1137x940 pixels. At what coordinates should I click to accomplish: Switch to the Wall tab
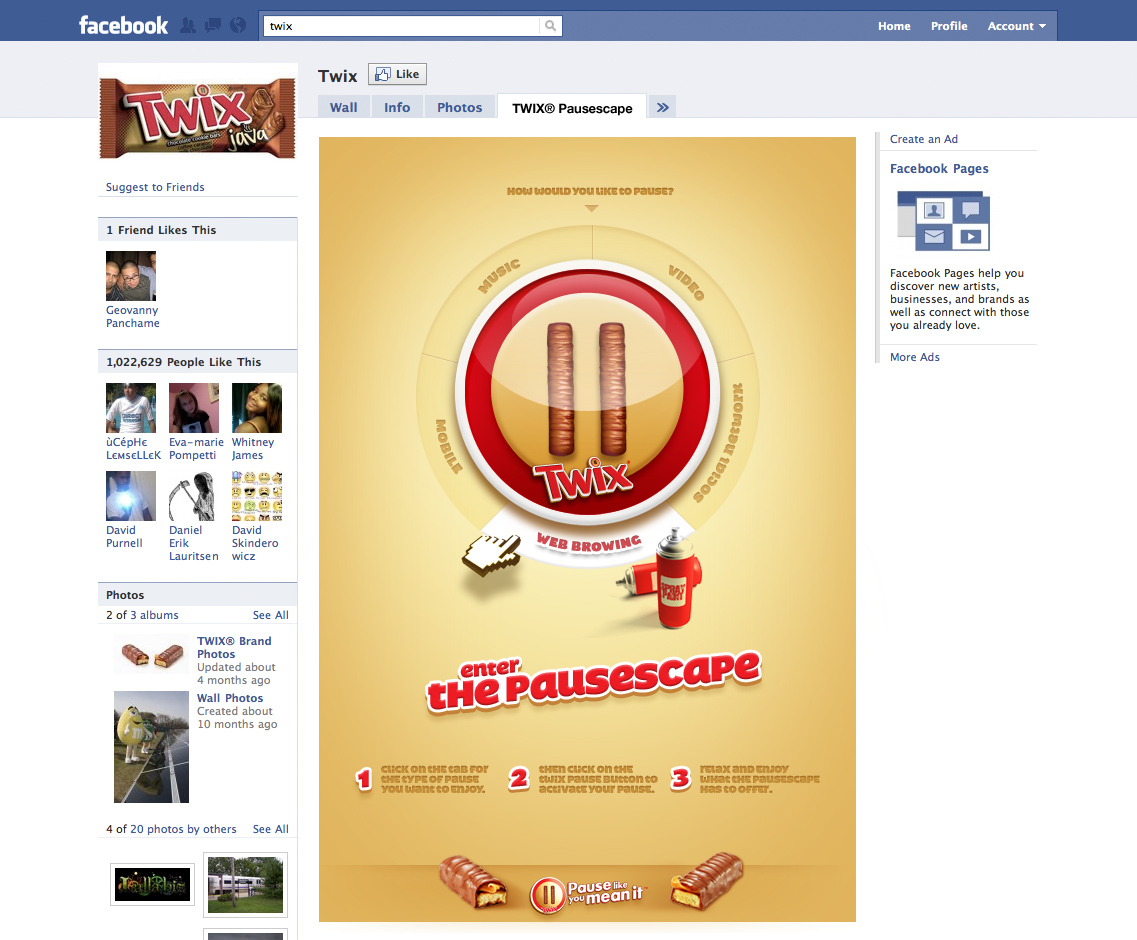point(344,107)
